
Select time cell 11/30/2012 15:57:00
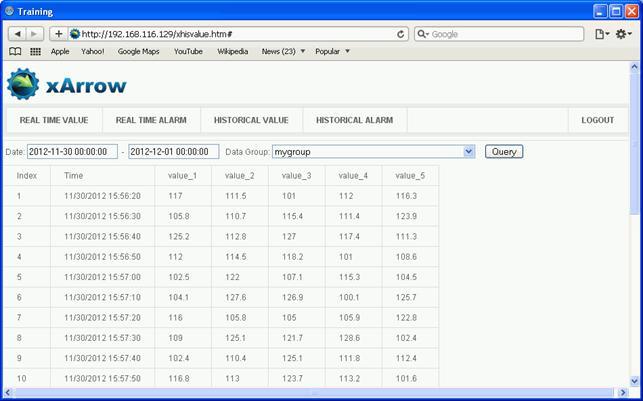coord(103,277)
